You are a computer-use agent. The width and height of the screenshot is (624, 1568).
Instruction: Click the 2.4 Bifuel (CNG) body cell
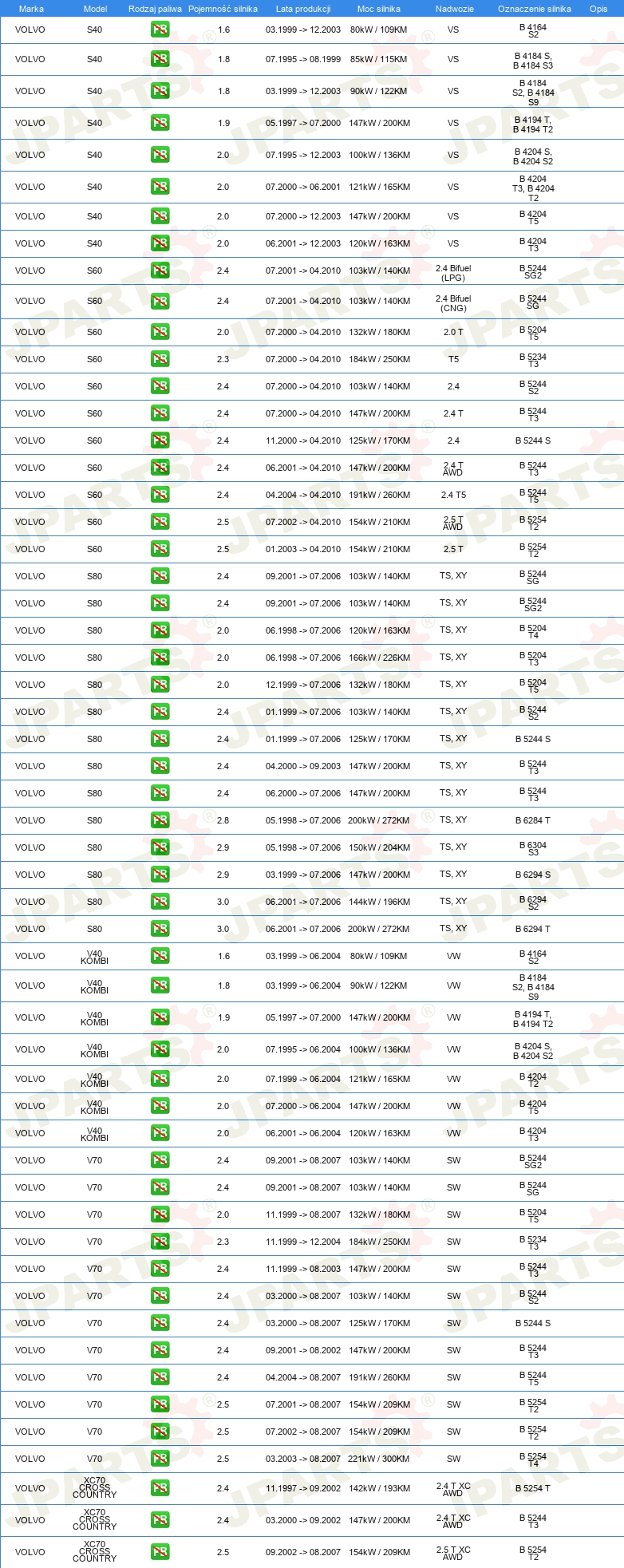pyautogui.click(x=453, y=303)
